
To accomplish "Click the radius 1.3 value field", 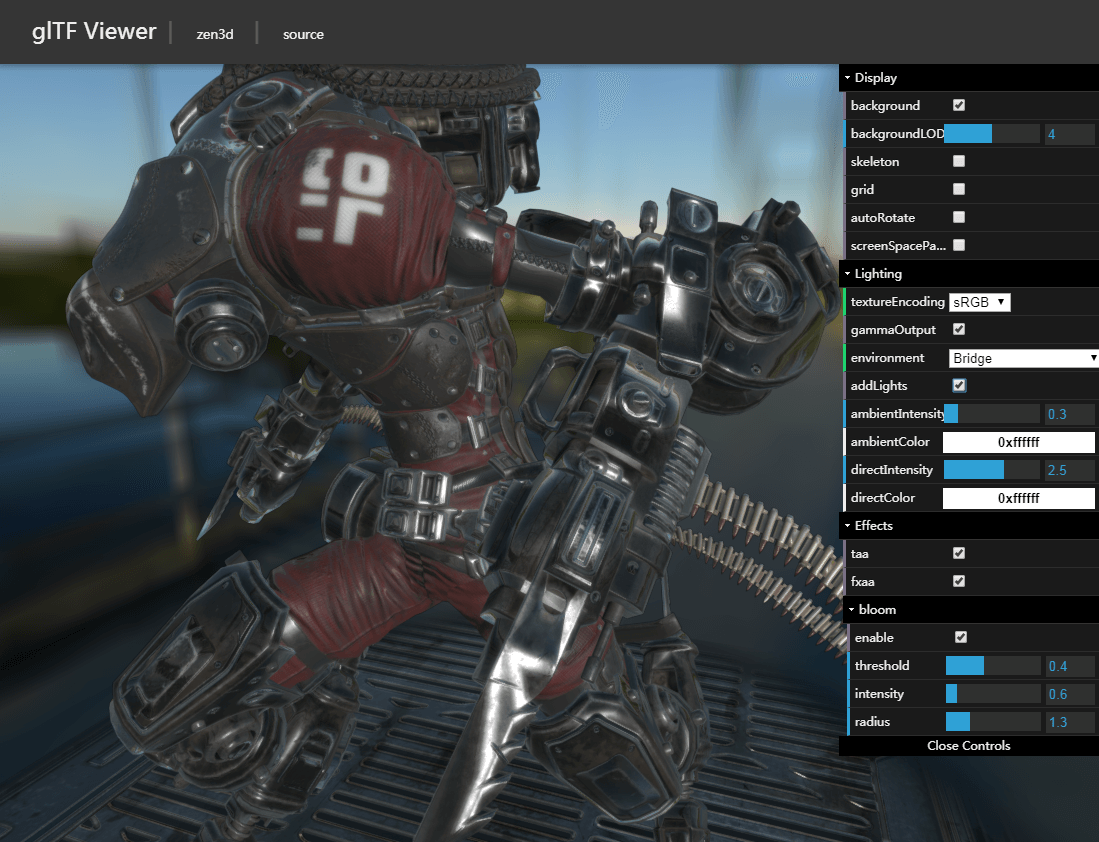I will coord(1070,722).
